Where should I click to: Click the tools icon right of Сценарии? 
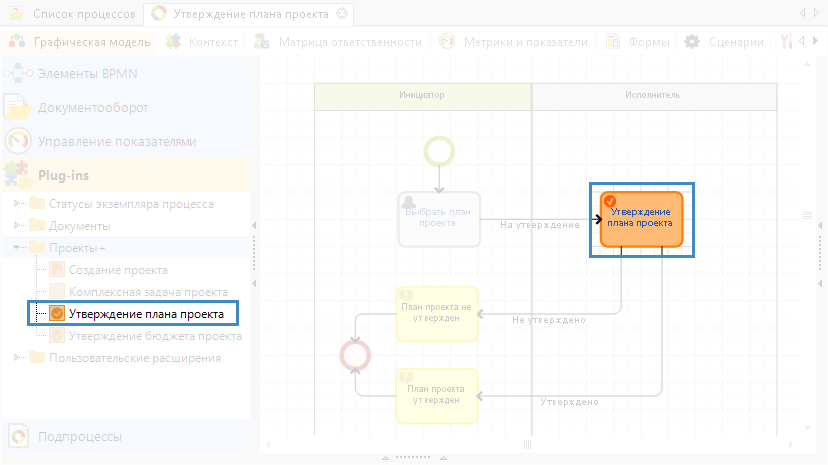click(x=787, y=42)
